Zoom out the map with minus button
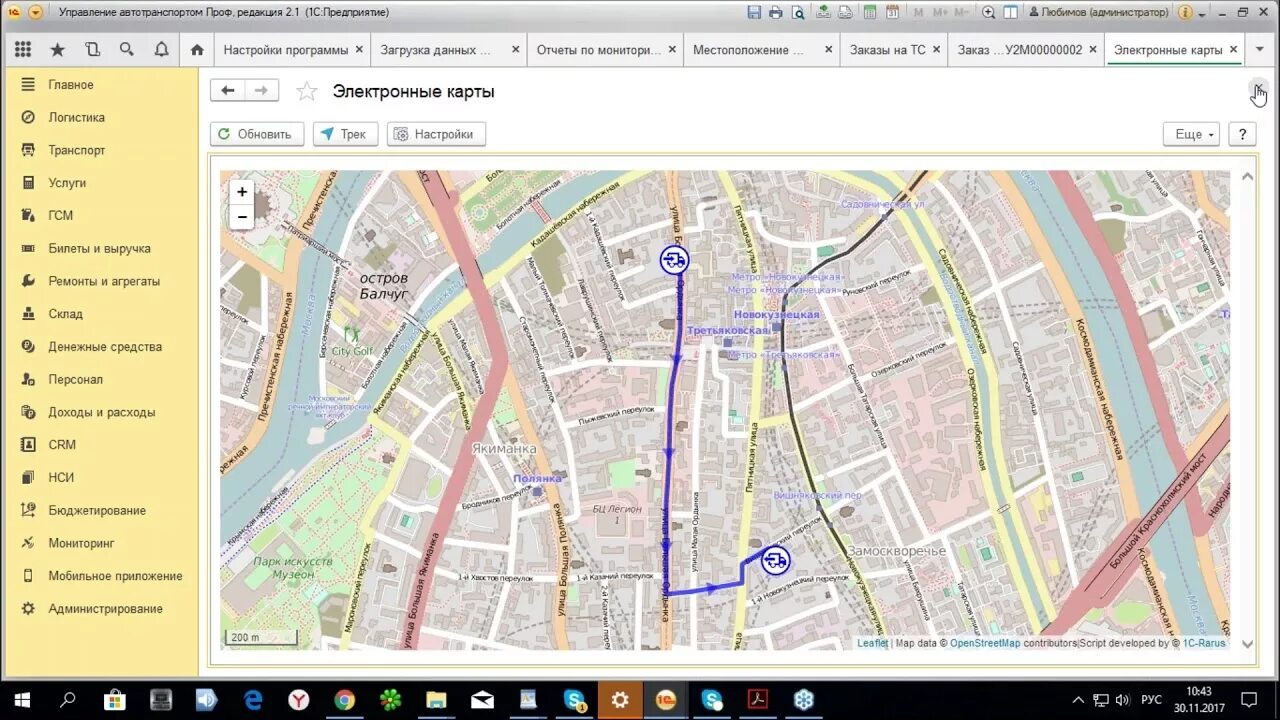This screenshot has width=1280, height=720. click(x=242, y=217)
